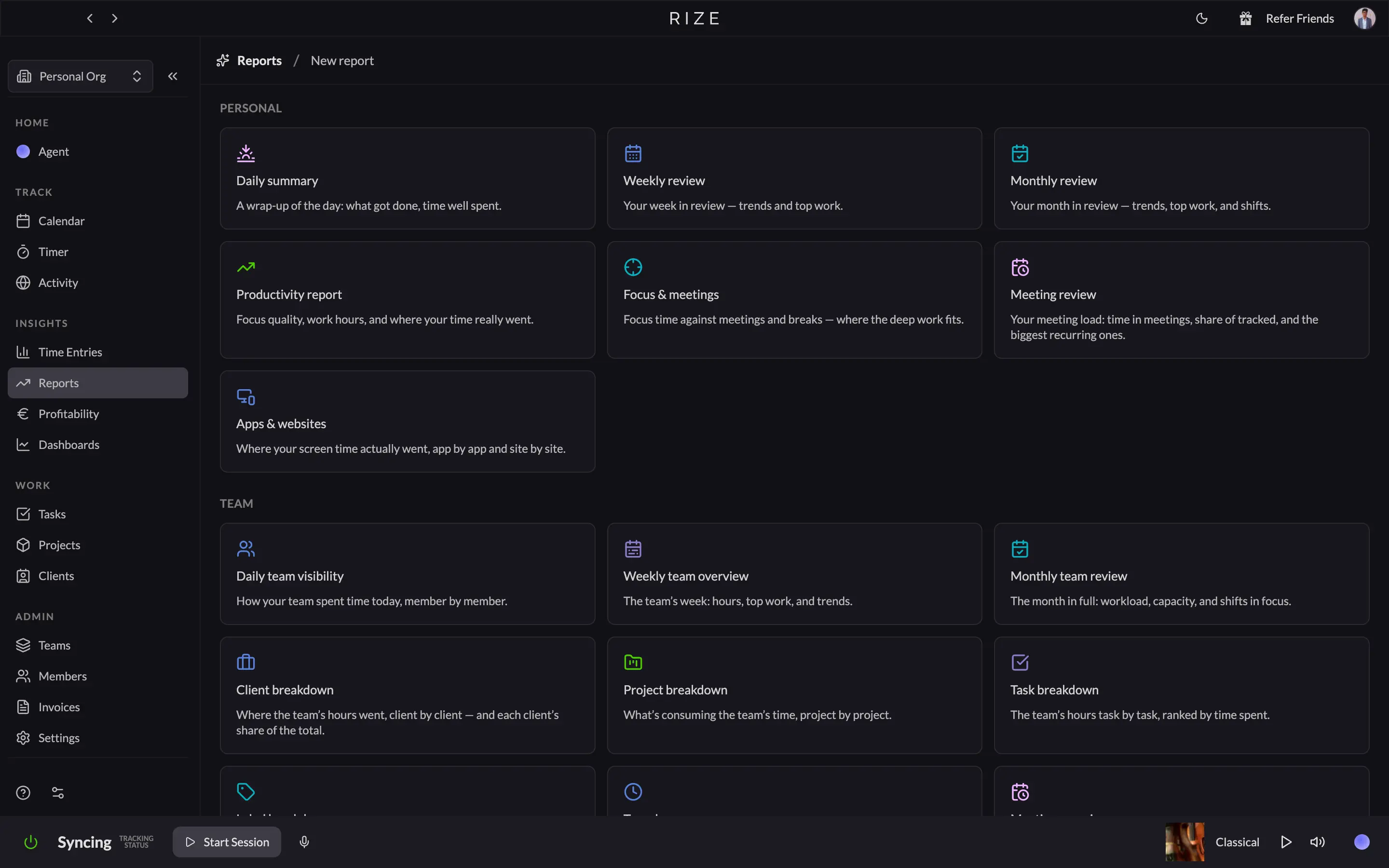Open Refer Friends link
Image resolution: width=1389 pixels, height=868 pixels.
(1299, 18)
